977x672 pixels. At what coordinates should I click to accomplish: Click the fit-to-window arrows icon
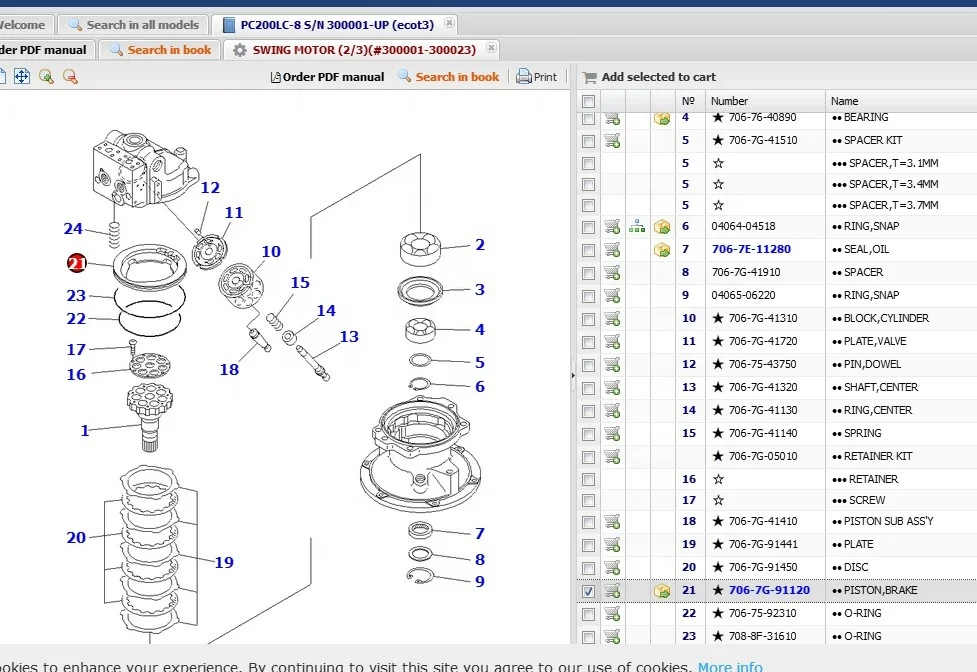click(21, 77)
